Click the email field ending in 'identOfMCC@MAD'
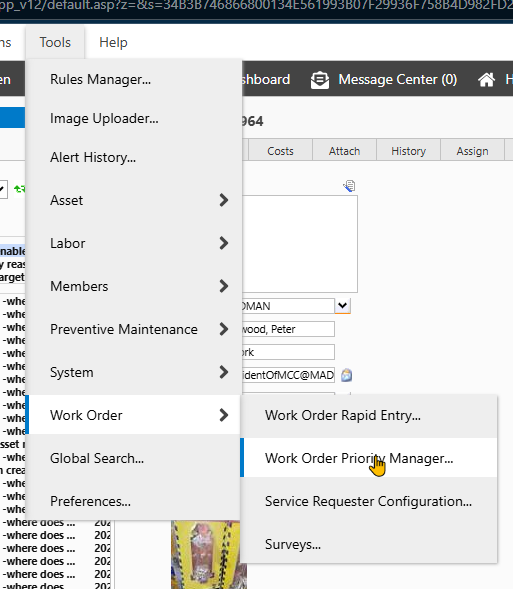This screenshot has height=589, width=513. click(288, 375)
